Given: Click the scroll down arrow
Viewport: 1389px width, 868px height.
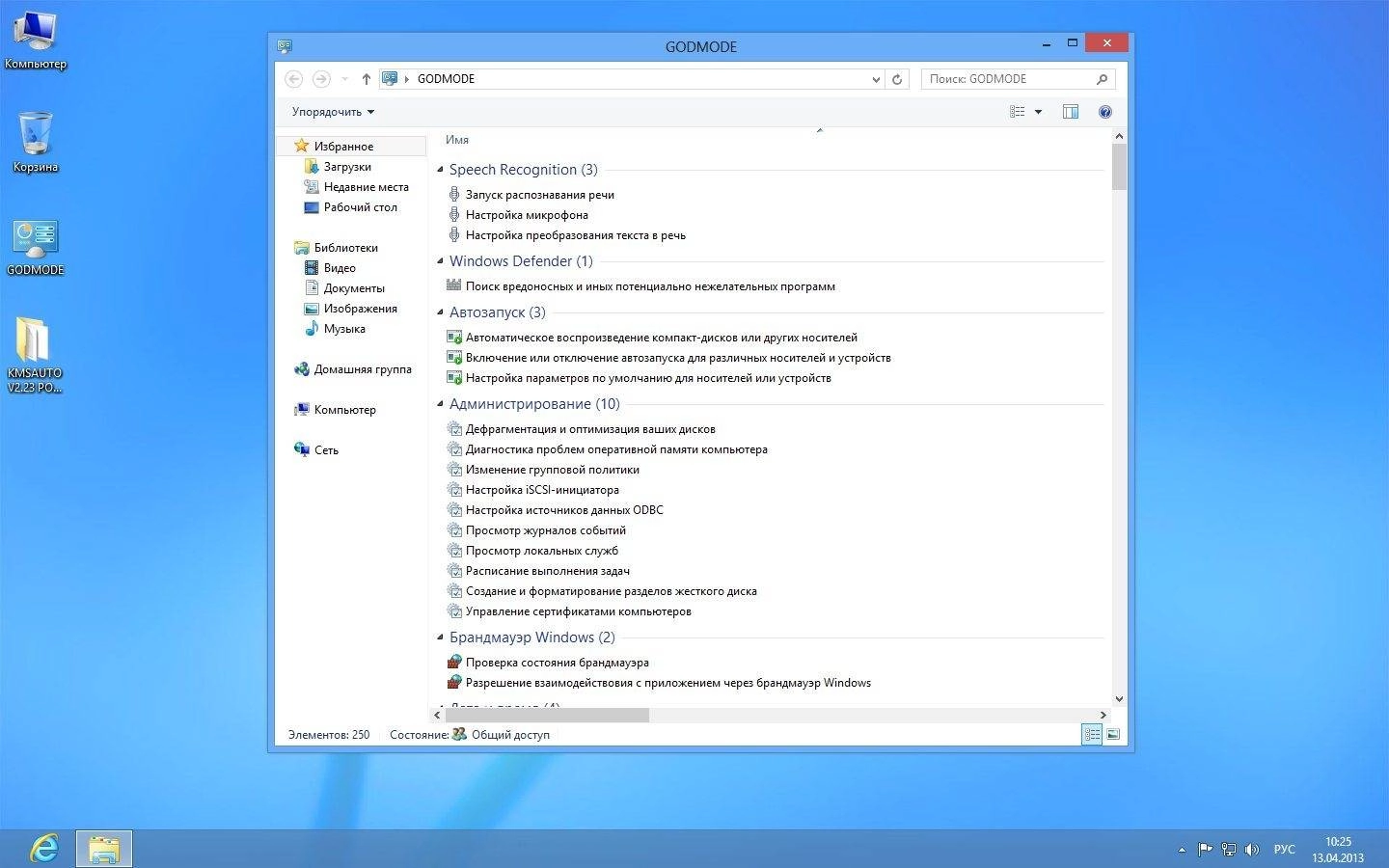Looking at the screenshot, I should pyautogui.click(x=1119, y=699).
